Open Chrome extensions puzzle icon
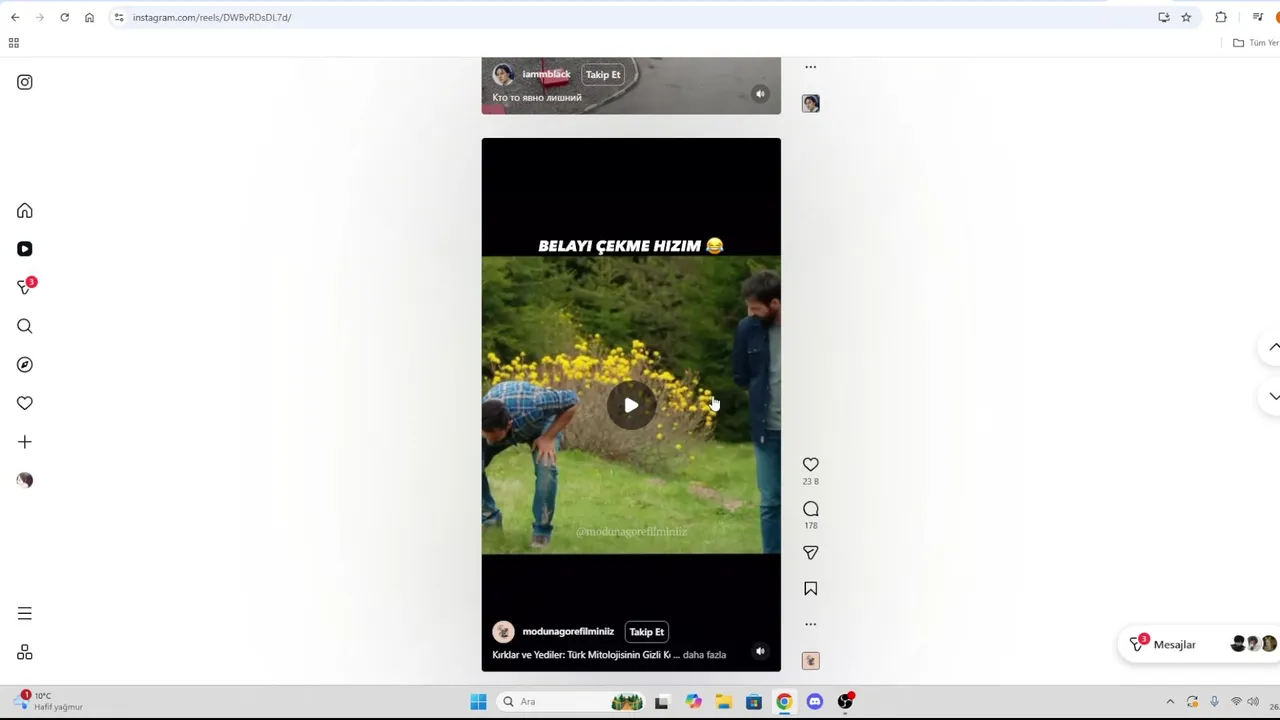The height and width of the screenshot is (720, 1280). click(1221, 17)
